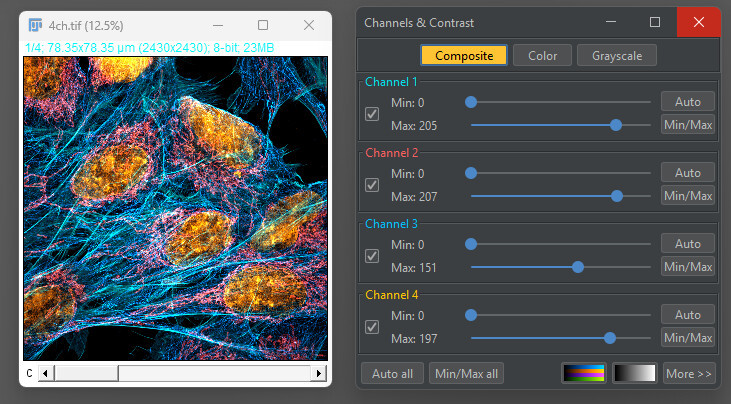Click the grayscale gradient LUT button
Viewport: 731px width, 404px height.
click(634, 373)
